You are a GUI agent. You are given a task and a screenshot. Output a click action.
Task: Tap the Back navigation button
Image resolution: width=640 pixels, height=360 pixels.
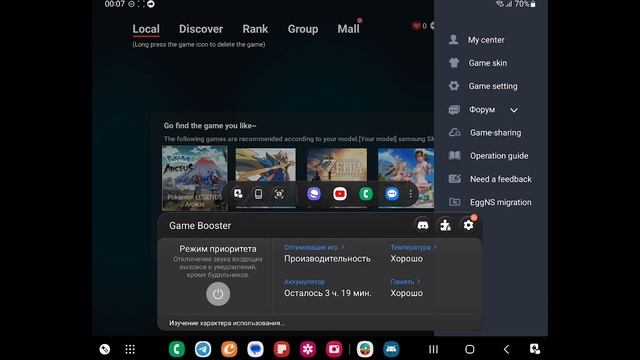pyautogui.click(x=506, y=349)
